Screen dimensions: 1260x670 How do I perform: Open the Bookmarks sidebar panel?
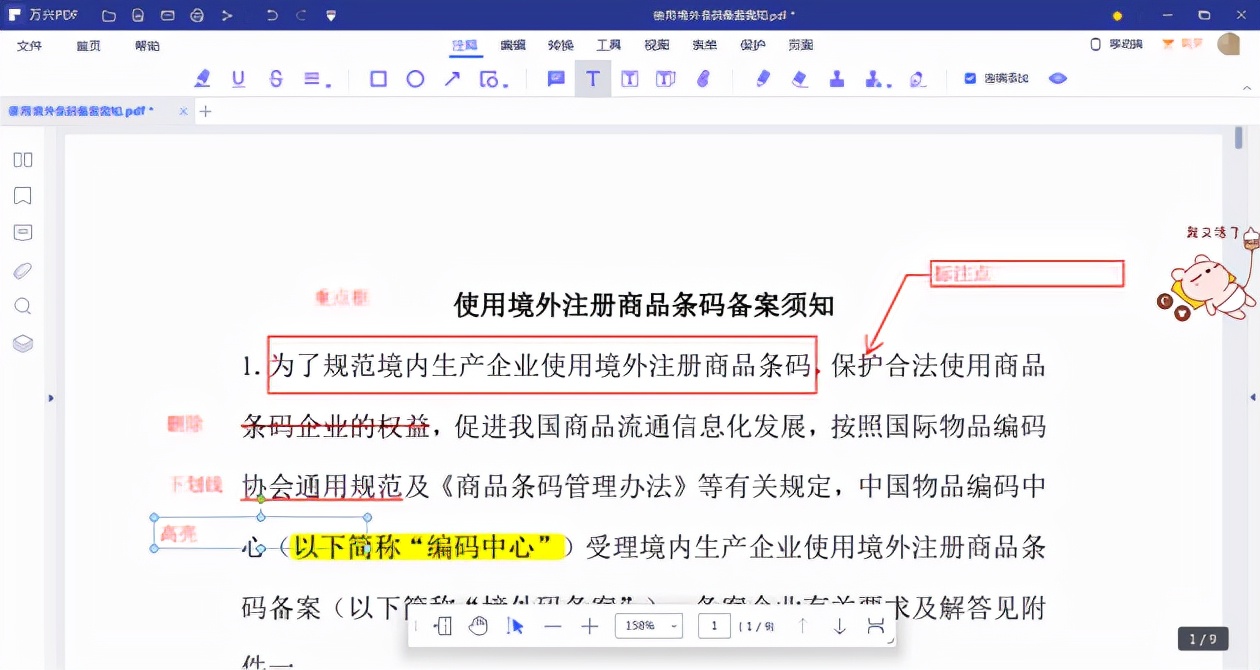coord(22,195)
